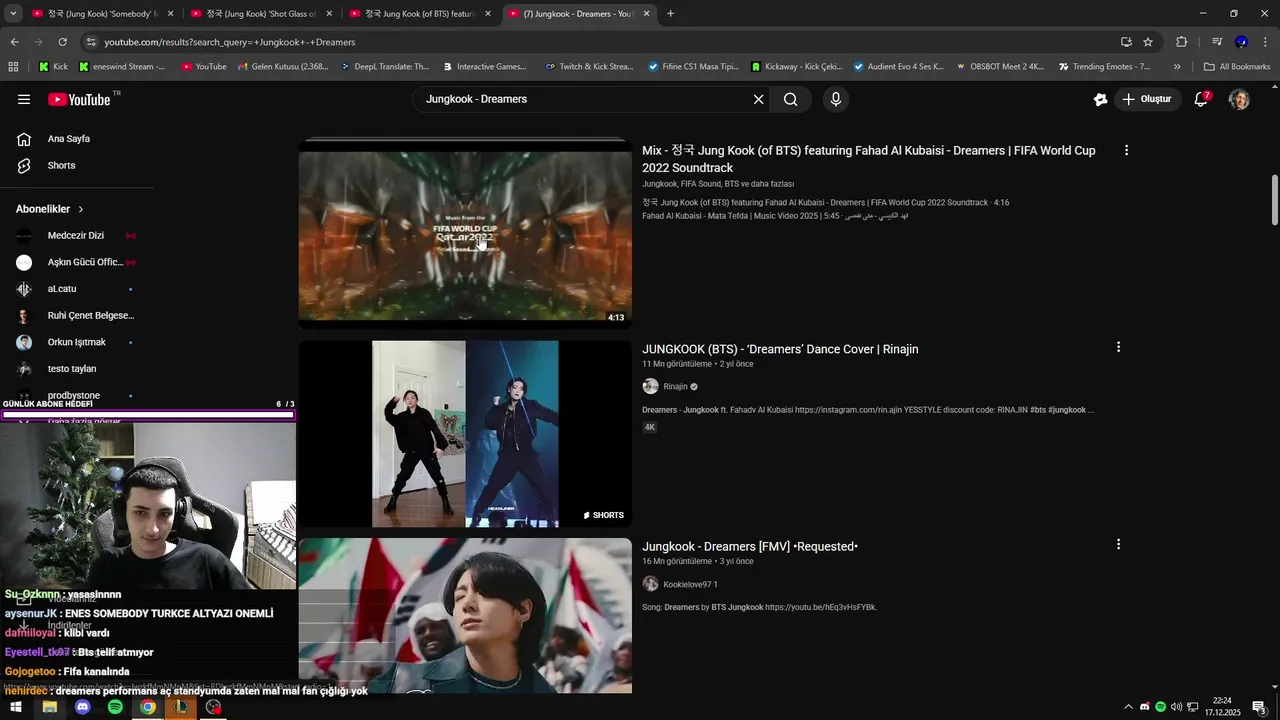Image resolution: width=1280 pixels, height=720 pixels.
Task: Open OBS Studio from taskbar
Action: coord(213,707)
